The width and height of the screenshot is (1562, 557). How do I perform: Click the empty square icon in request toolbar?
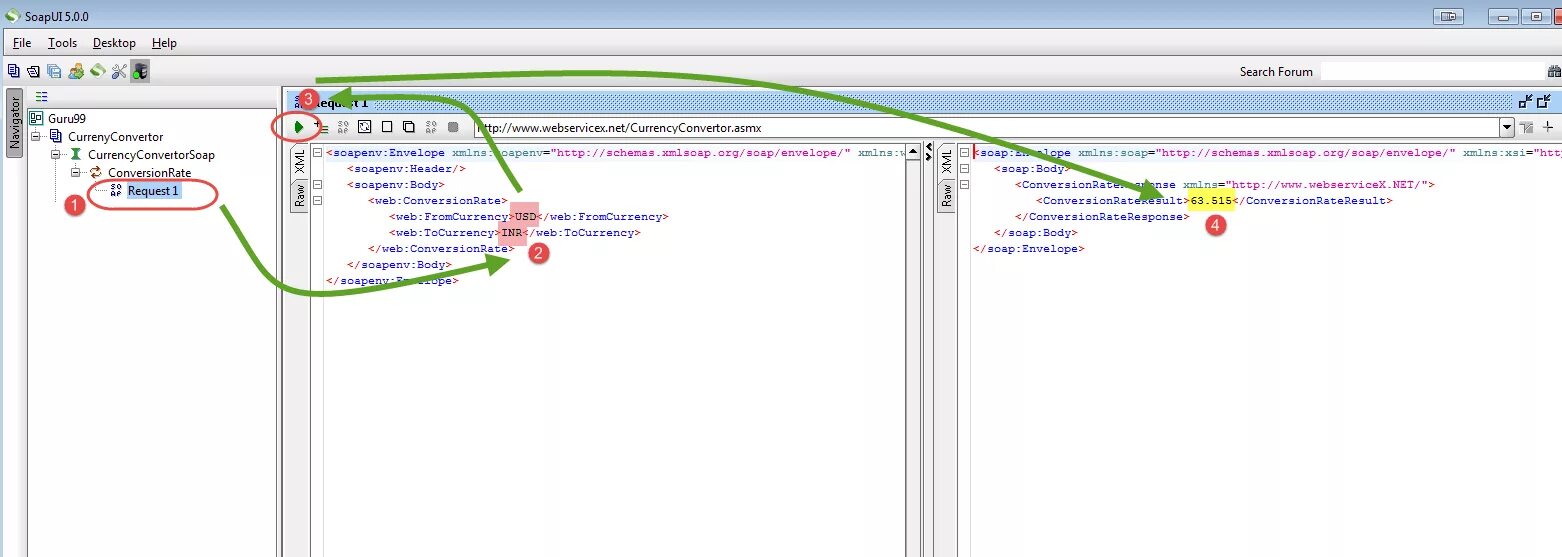(387, 127)
